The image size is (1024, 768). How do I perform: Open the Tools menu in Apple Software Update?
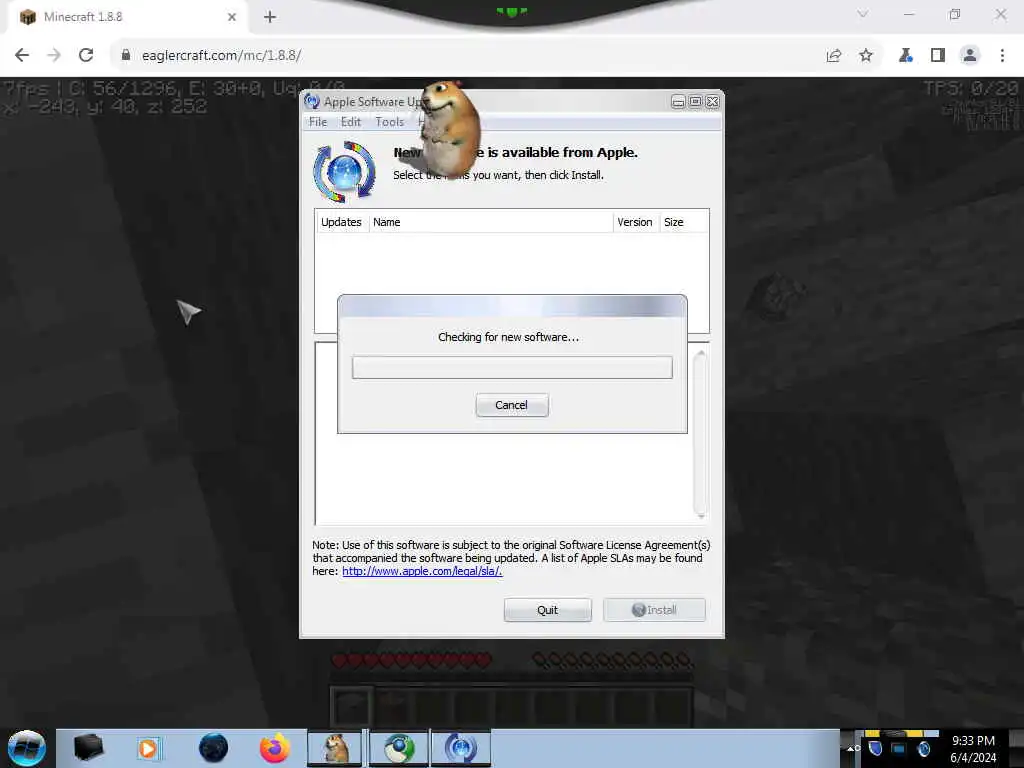(x=389, y=121)
